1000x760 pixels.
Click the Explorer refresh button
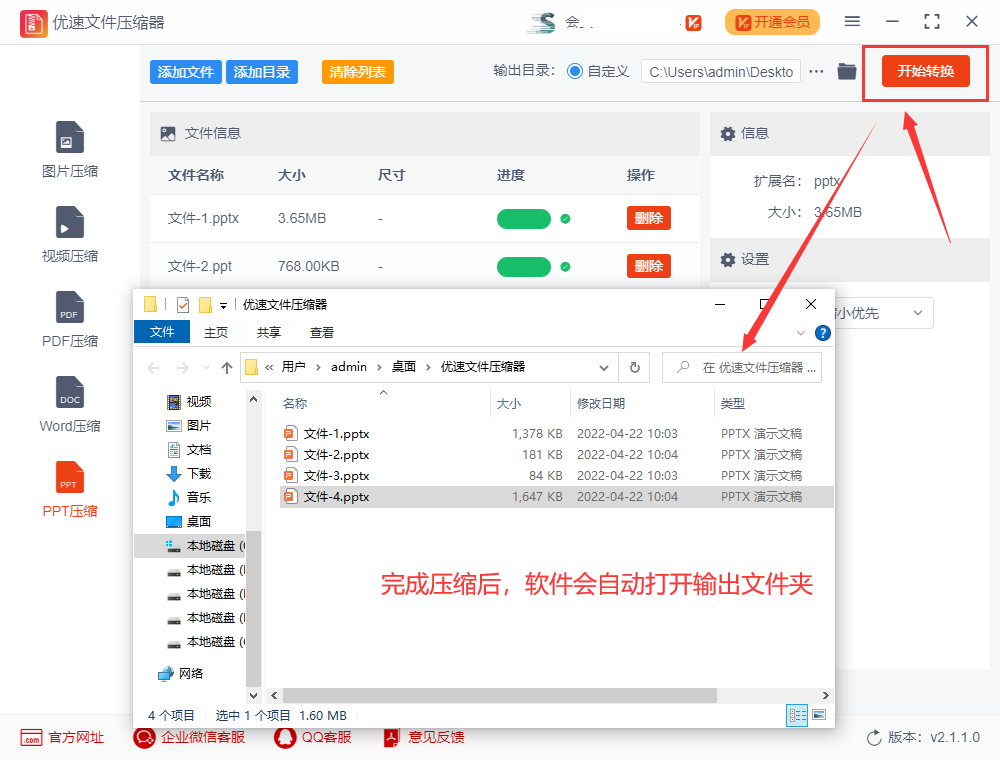coord(635,367)
